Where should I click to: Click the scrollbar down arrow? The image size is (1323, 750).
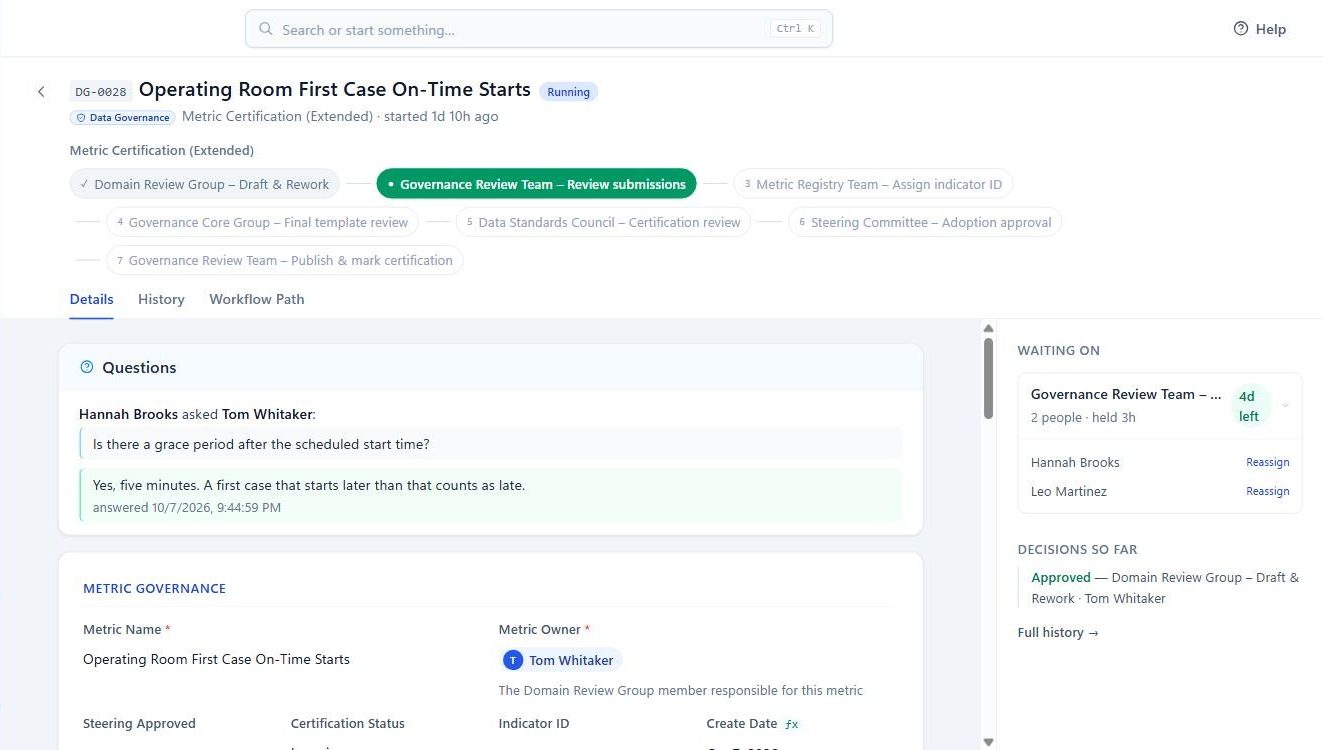(988, 742)
